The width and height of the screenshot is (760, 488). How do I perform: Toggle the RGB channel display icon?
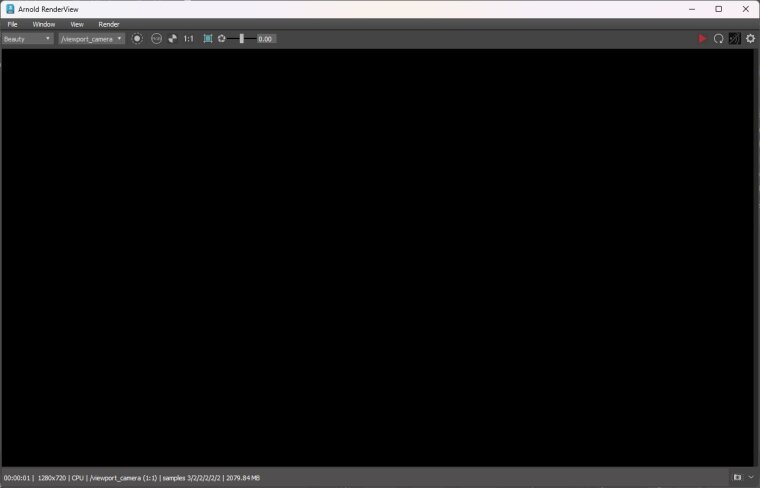(x=156, y=39)
